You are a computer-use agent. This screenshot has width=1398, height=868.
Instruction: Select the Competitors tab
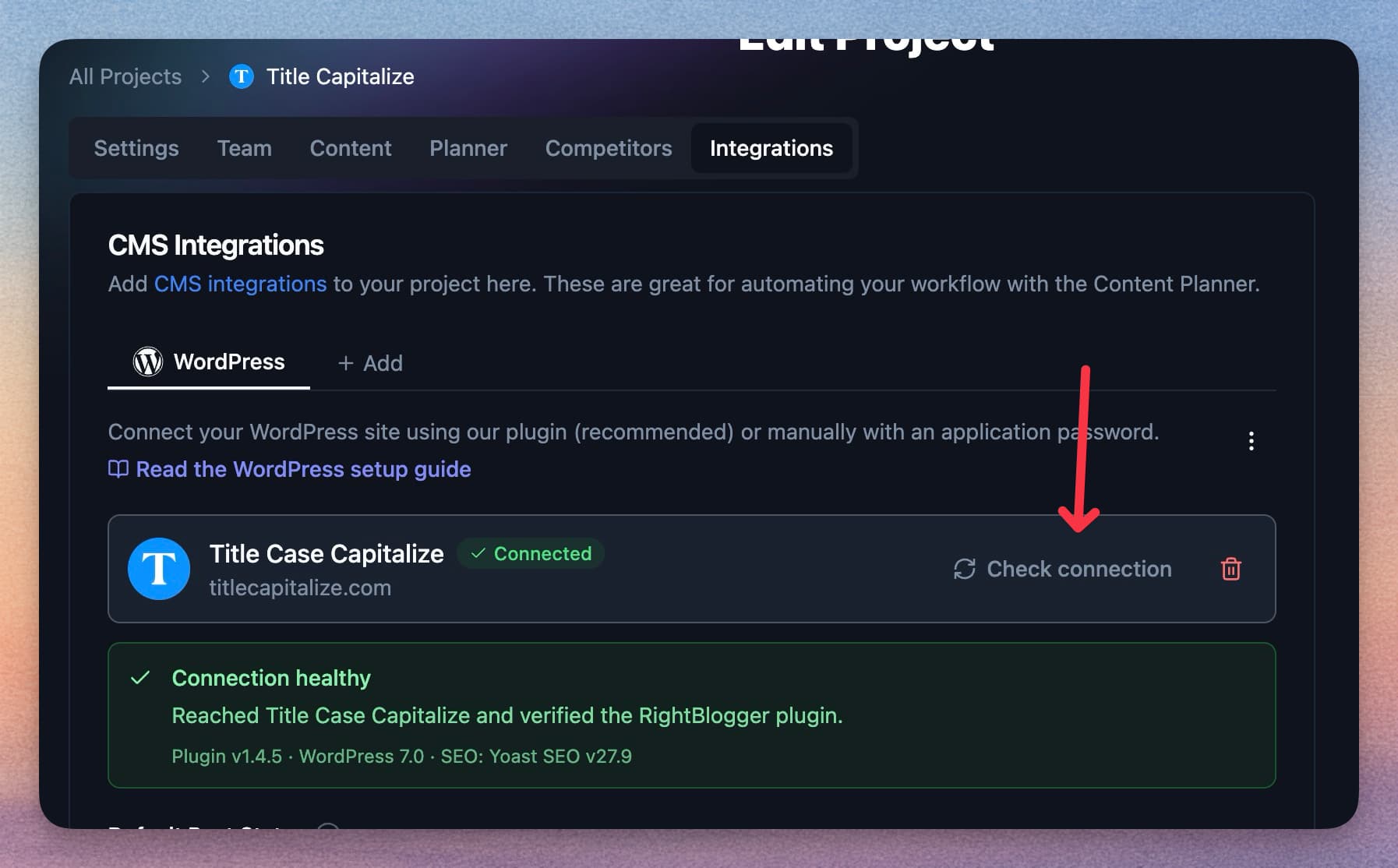click(609, 148)
